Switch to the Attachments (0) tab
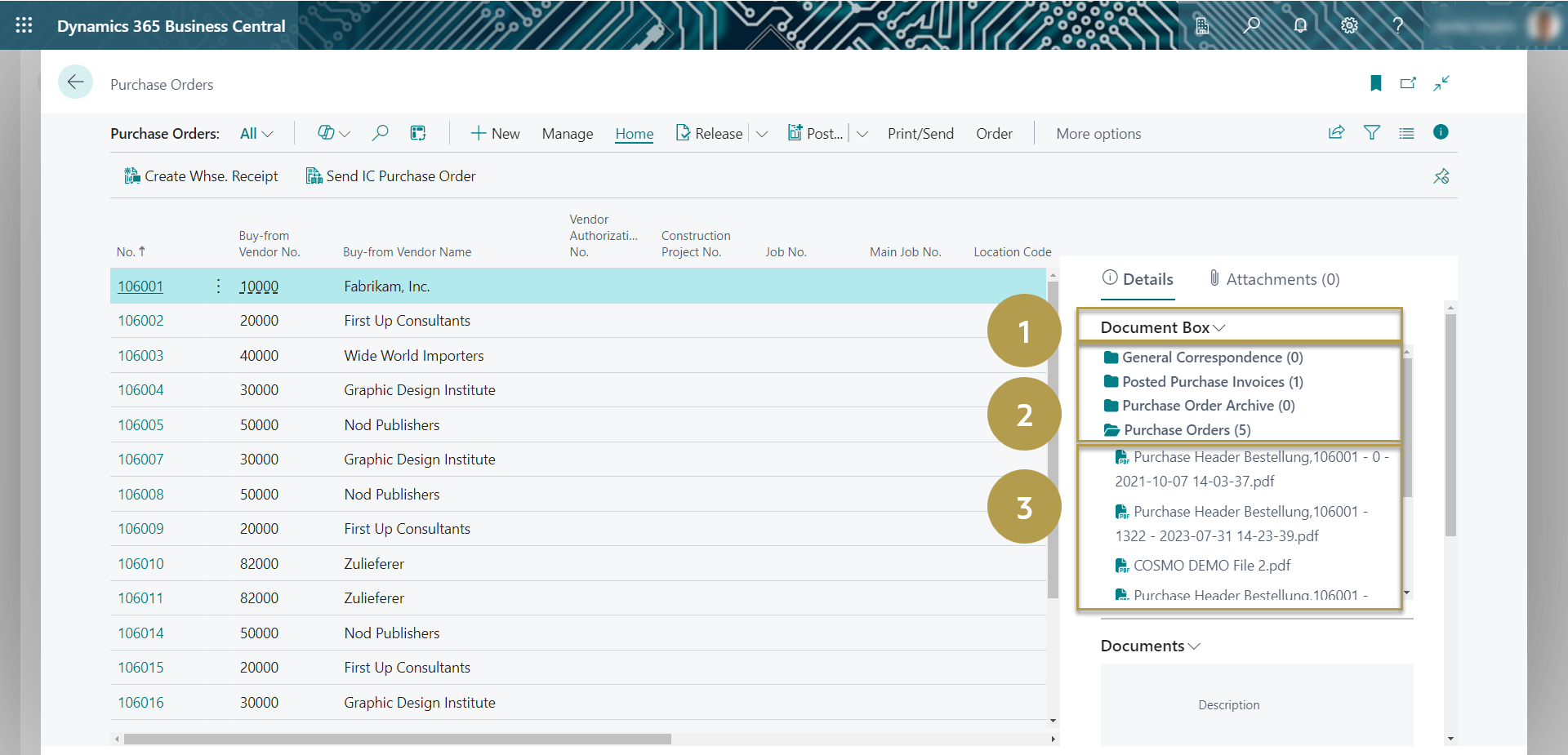This screenshot has width=1568, height=755. tap(1274, 279)
